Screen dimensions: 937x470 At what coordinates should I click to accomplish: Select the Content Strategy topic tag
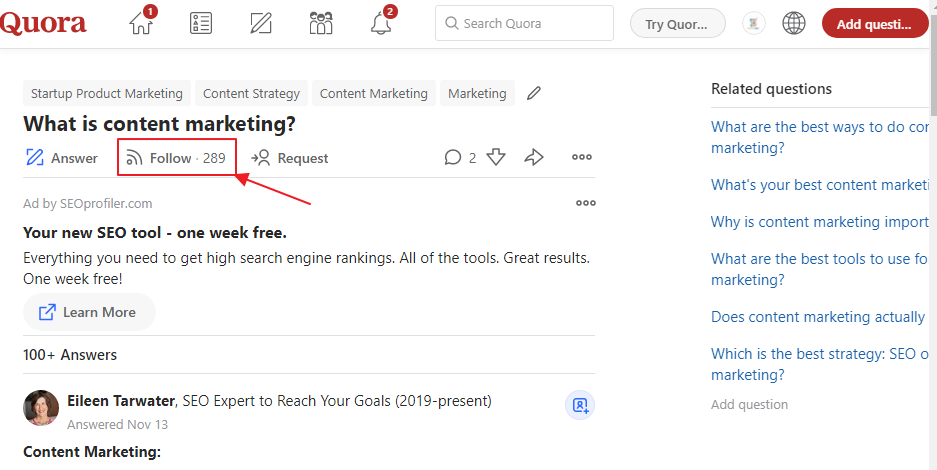[251, 93]
